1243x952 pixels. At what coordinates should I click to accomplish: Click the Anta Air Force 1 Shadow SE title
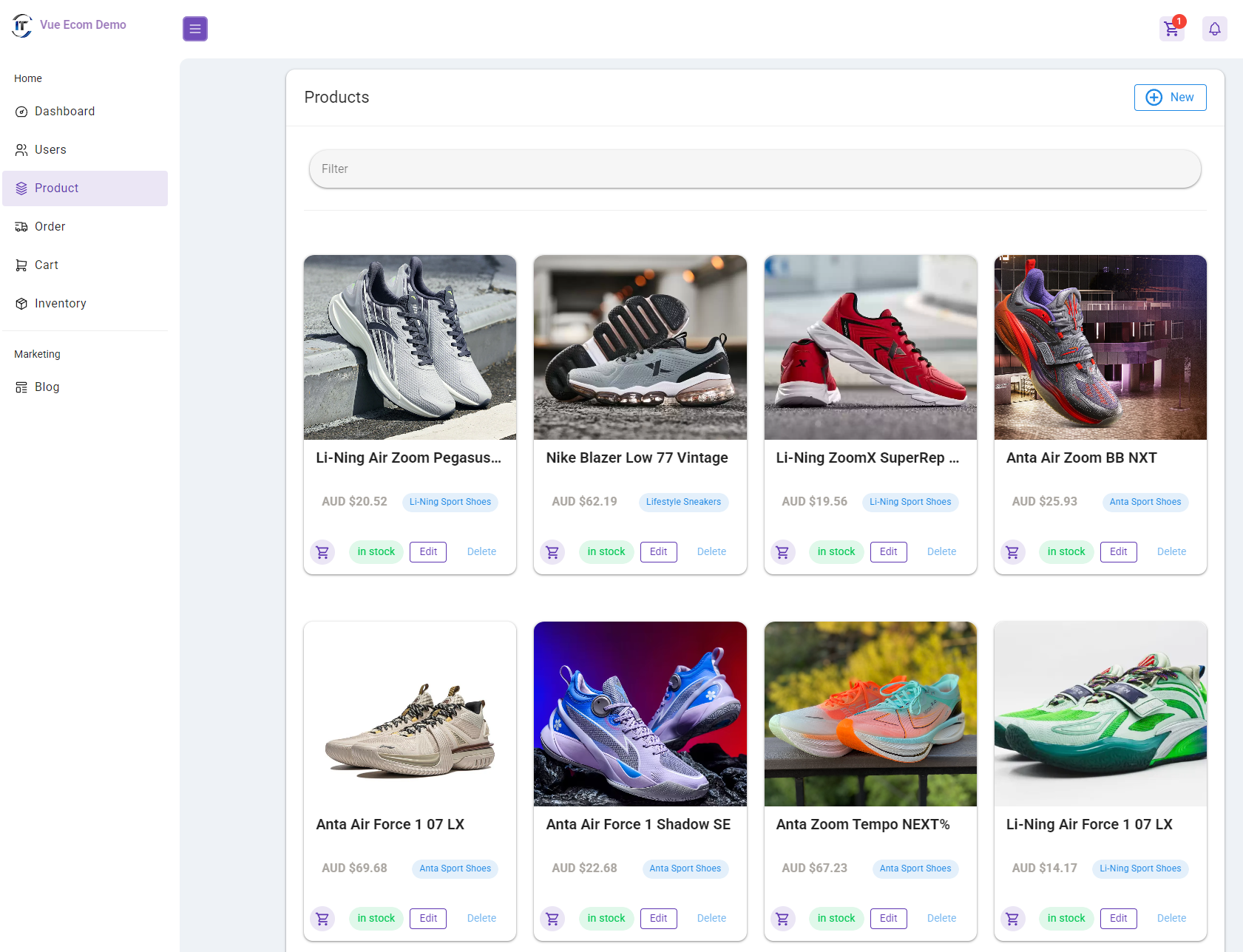638,825
